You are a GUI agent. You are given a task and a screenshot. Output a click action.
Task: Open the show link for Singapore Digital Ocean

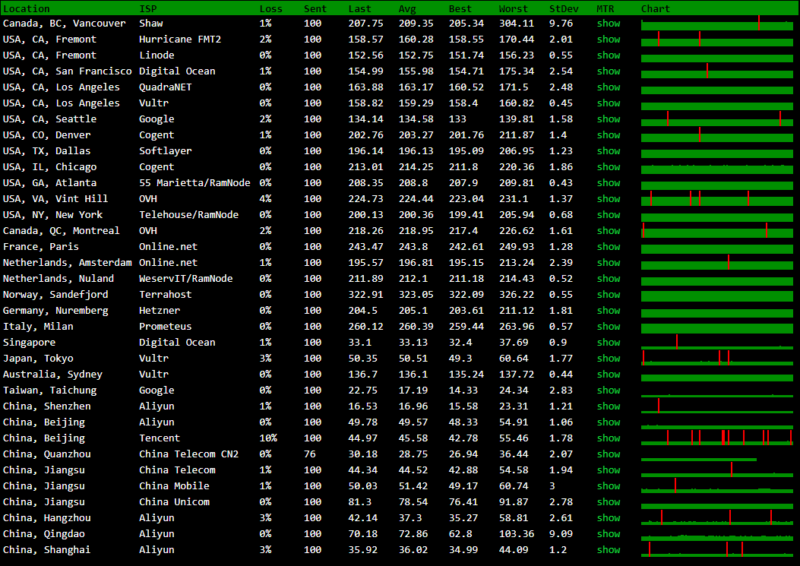(608, 342)
